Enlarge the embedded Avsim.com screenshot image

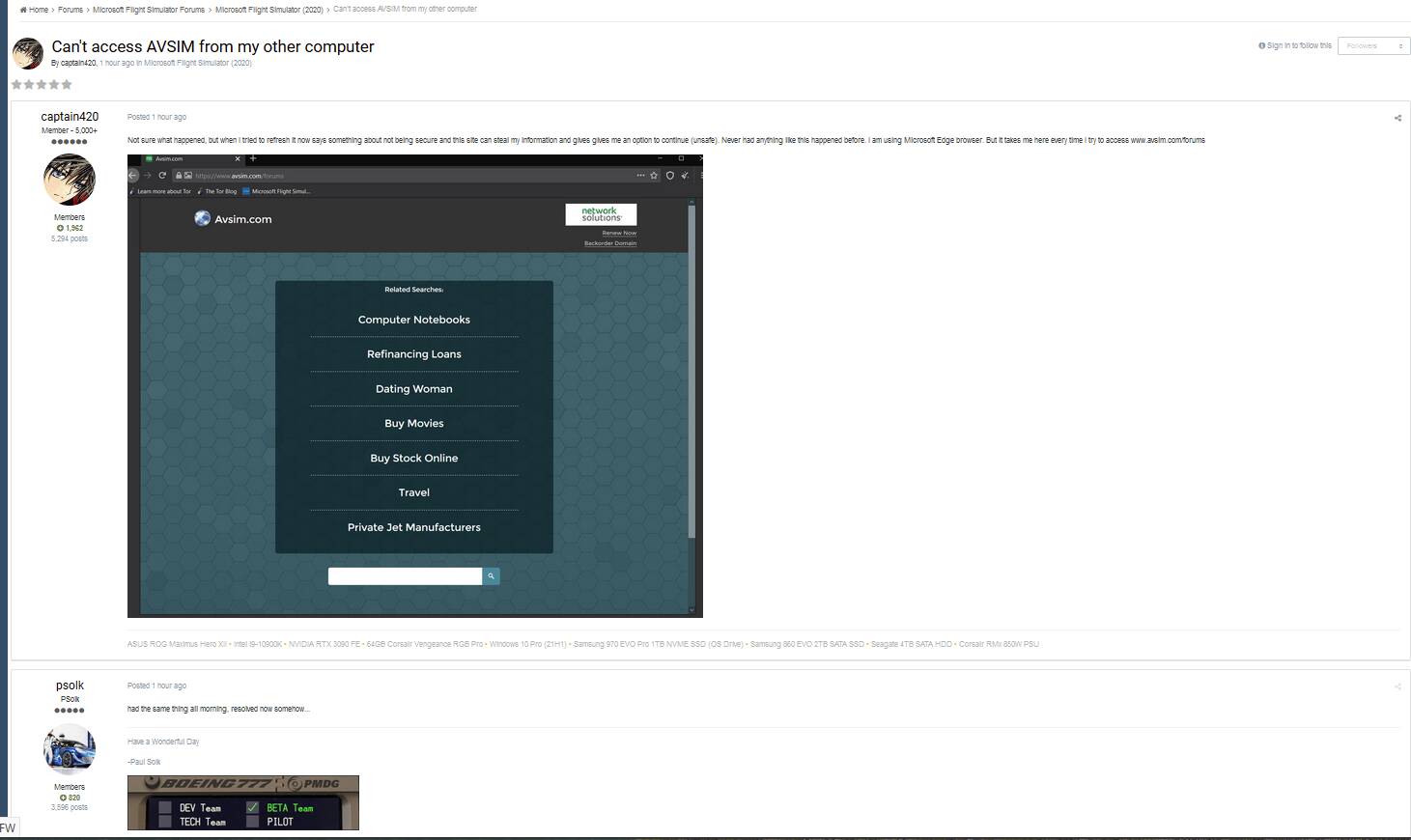click(x=414, y=386)
